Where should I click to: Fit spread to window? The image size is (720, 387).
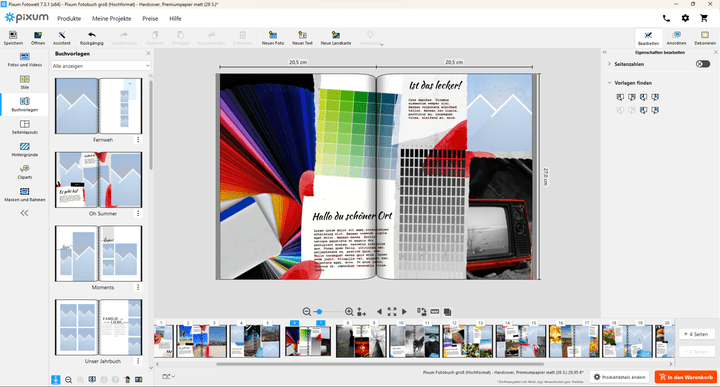click(392, 312)
